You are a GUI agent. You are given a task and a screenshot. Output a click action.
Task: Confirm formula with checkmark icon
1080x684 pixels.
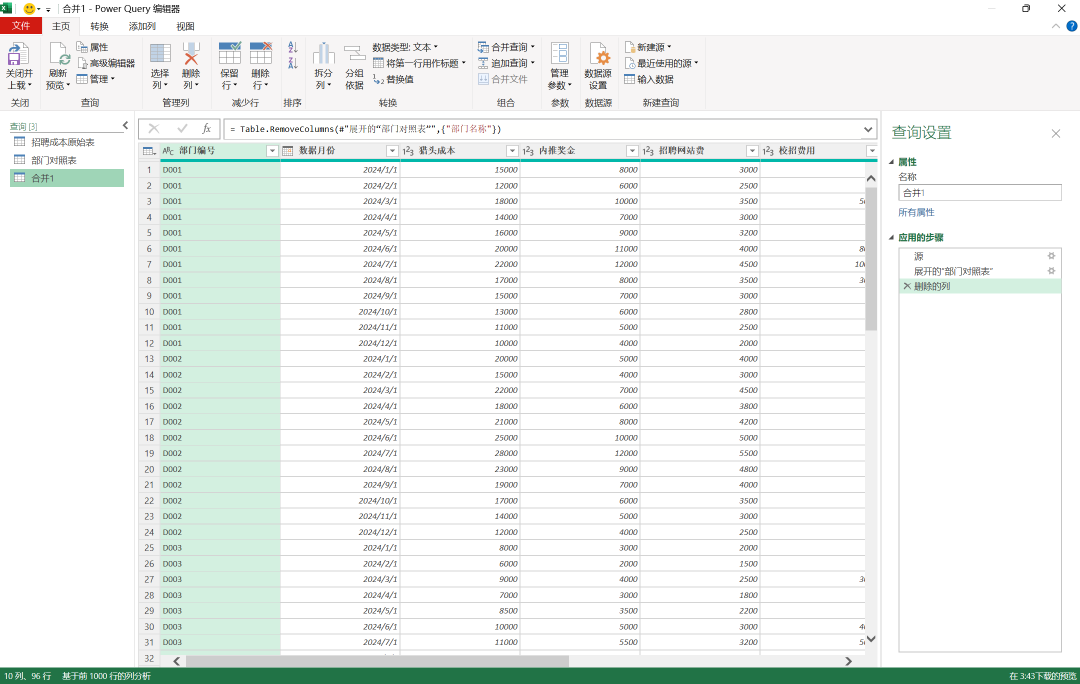[182, 129]
